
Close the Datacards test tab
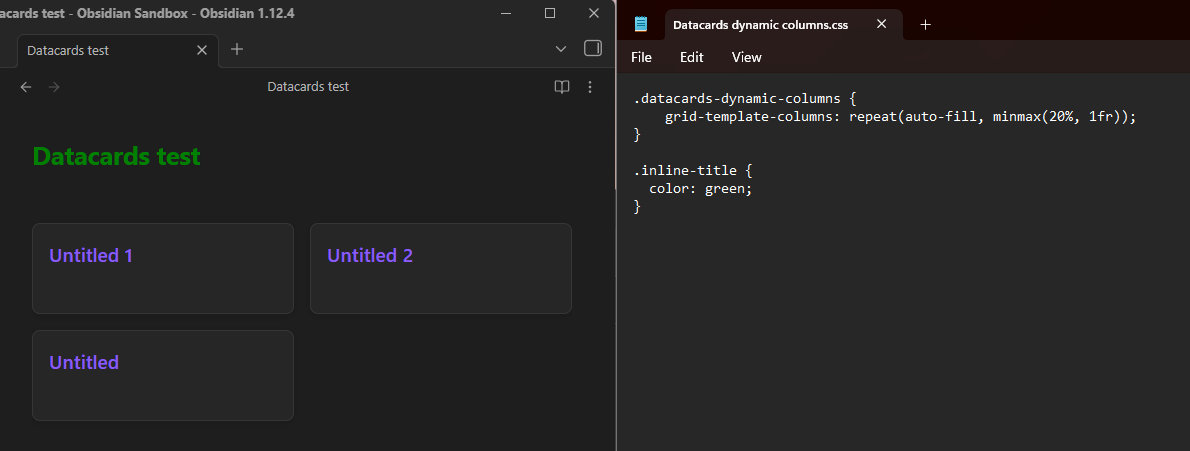pos(202,50)
